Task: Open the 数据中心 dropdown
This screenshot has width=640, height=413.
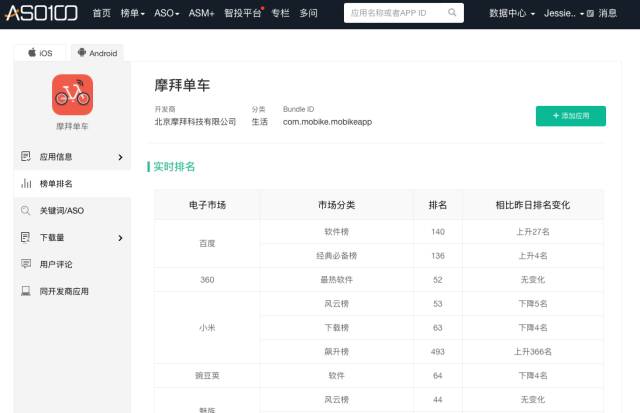Action: point(512,13)
